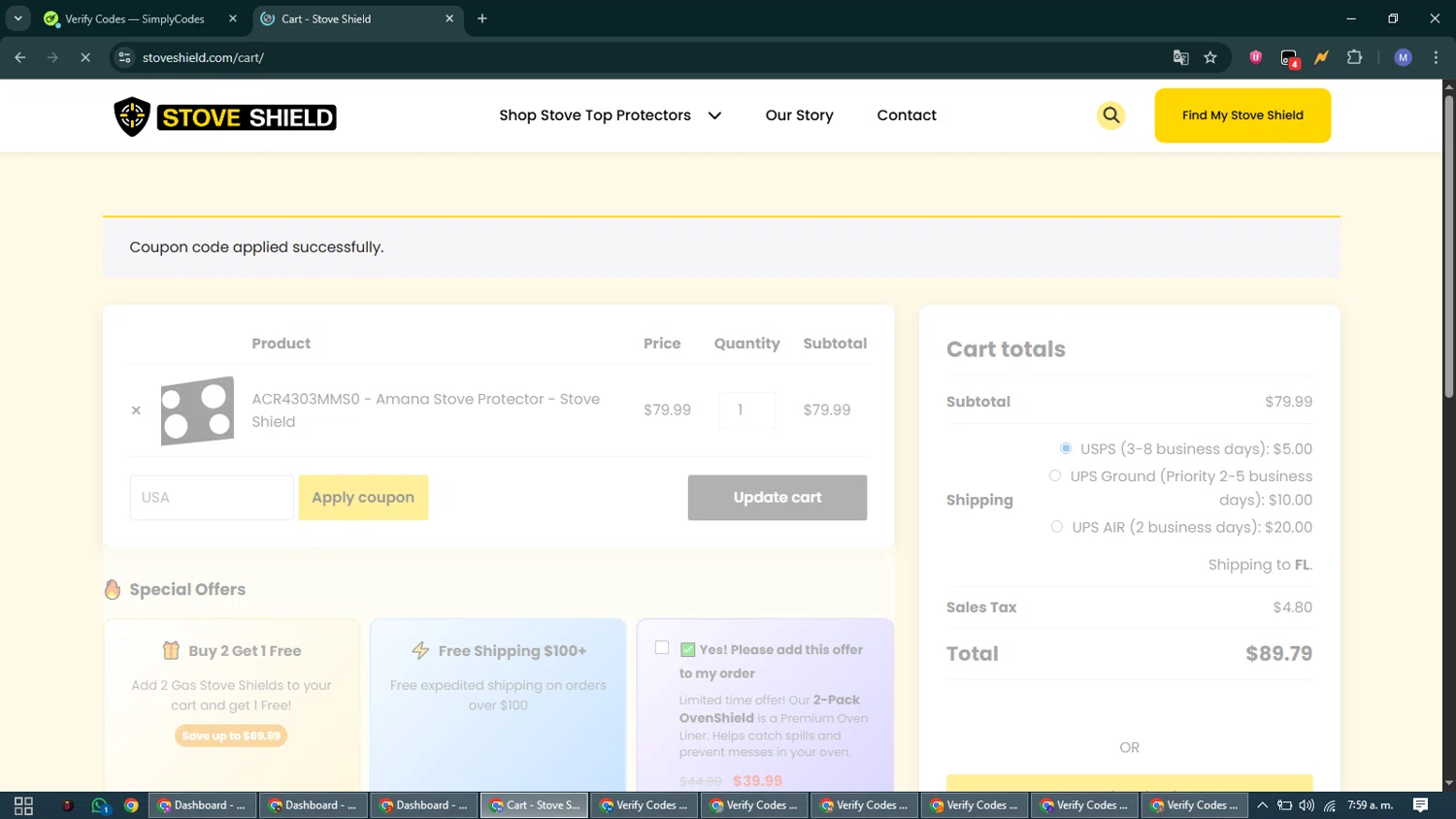Click the Free Shipping $100+ lightning icon
Viewport: 1456px width, 819px height.
(420, 650)
